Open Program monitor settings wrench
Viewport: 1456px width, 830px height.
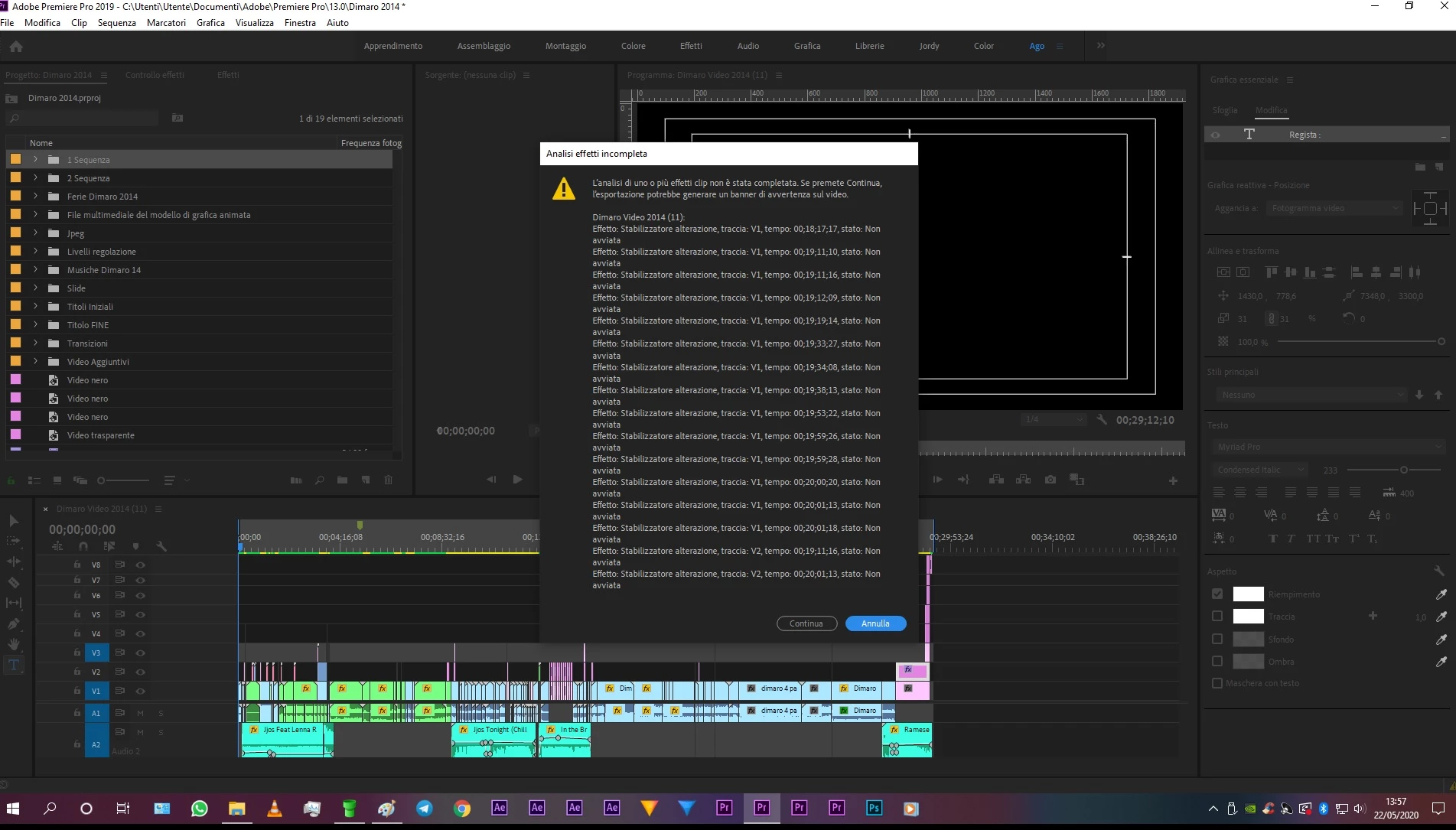pos(1102,419)
